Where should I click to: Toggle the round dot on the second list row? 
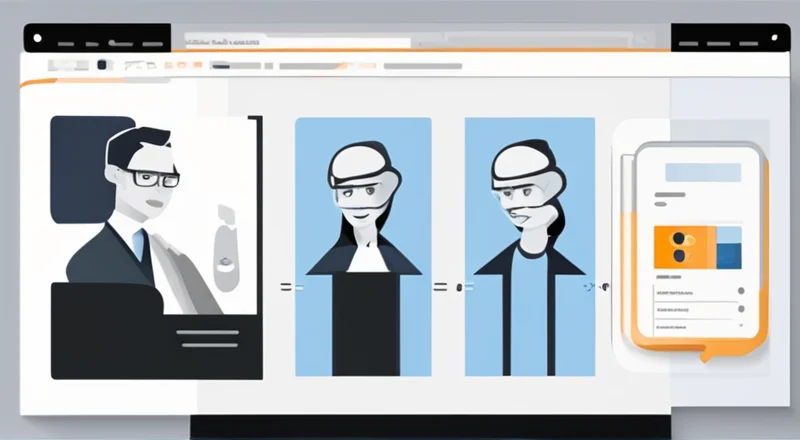pyautogui.click(x=740, y=309)
